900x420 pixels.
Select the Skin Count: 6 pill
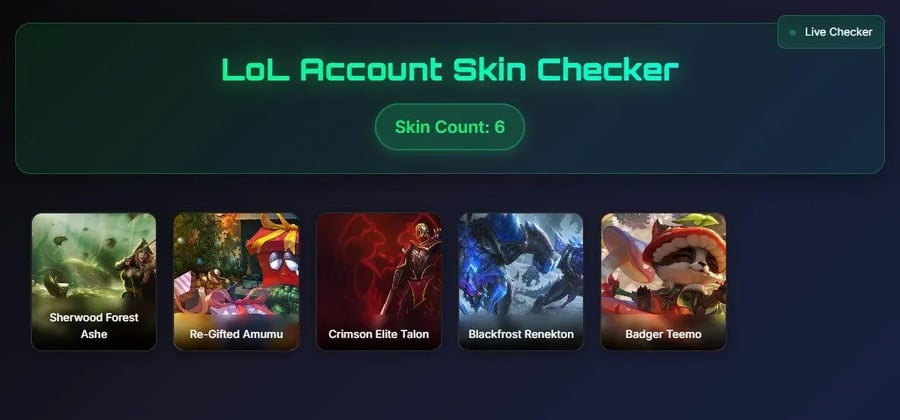tap(449, 127)
